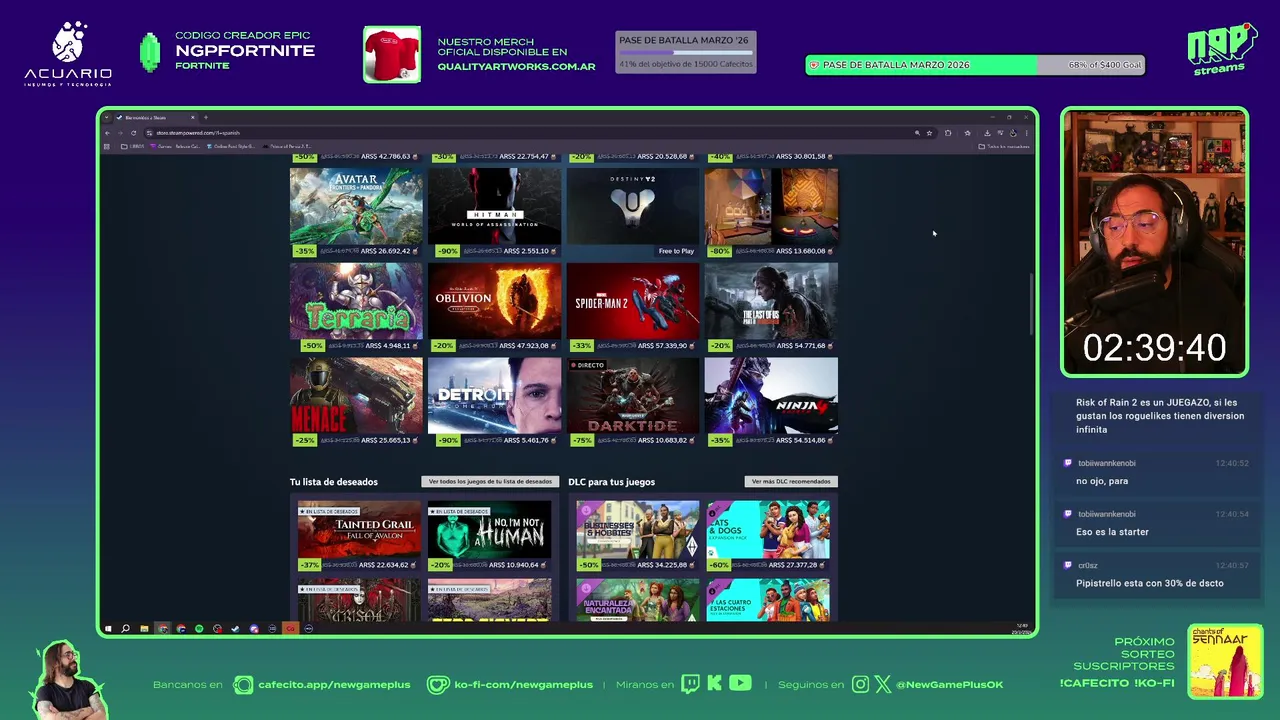Open the browser extensions puzzle icon
Screen dimensions: 1280x720
coord(948,133)
